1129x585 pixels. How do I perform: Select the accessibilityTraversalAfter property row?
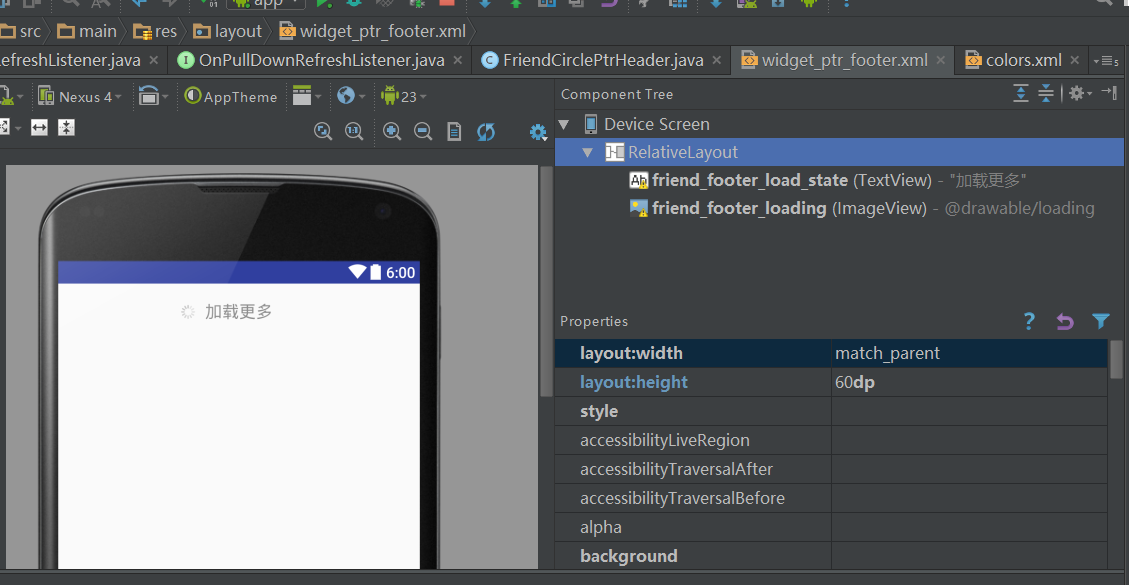click(x=831, y=469)
